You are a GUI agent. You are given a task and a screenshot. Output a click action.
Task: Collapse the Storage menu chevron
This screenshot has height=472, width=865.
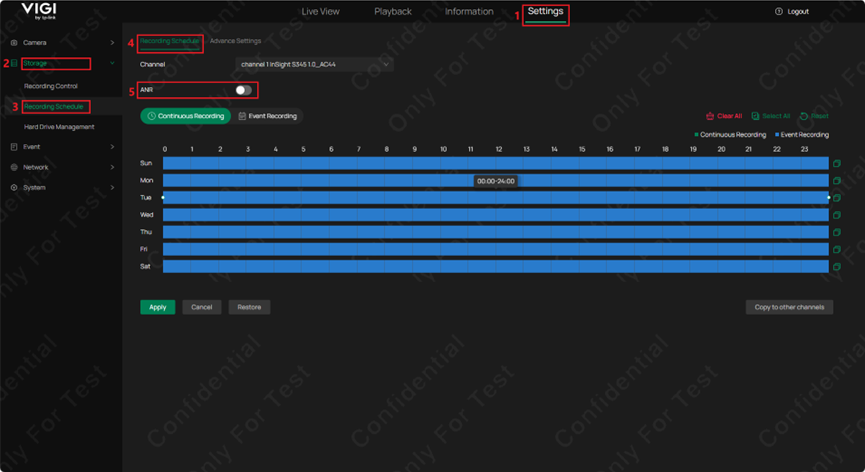tap(112, 63)
